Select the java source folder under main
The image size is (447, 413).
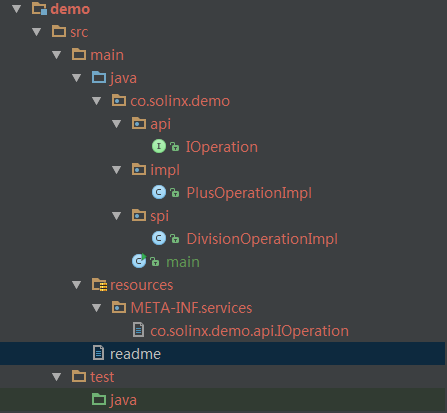123,78
